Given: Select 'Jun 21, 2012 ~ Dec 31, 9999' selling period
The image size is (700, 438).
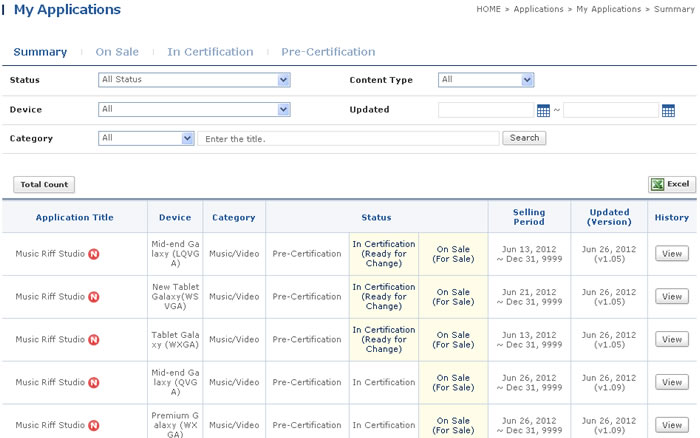Looking at the screenshot, I should pos(529,297).
